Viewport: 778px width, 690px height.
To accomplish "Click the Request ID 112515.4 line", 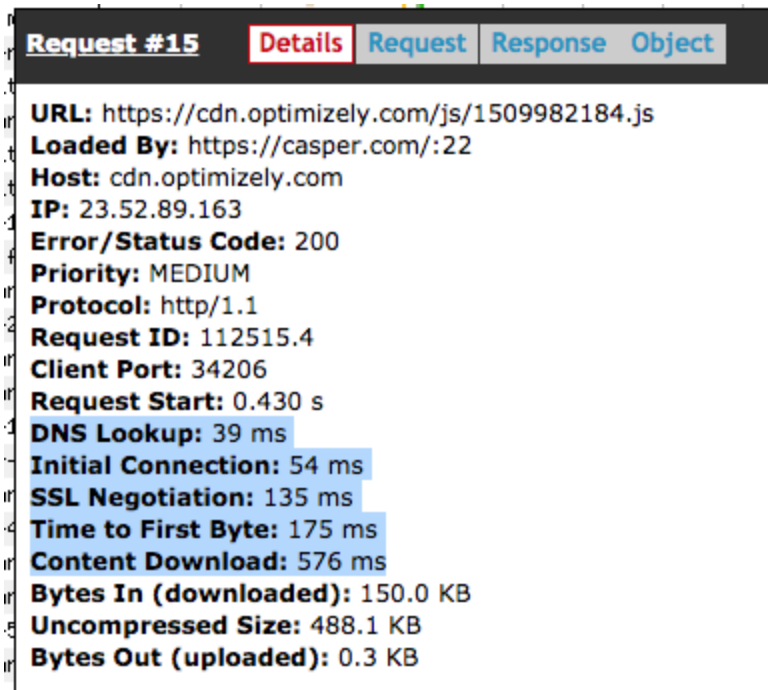I will pos(172,338).
